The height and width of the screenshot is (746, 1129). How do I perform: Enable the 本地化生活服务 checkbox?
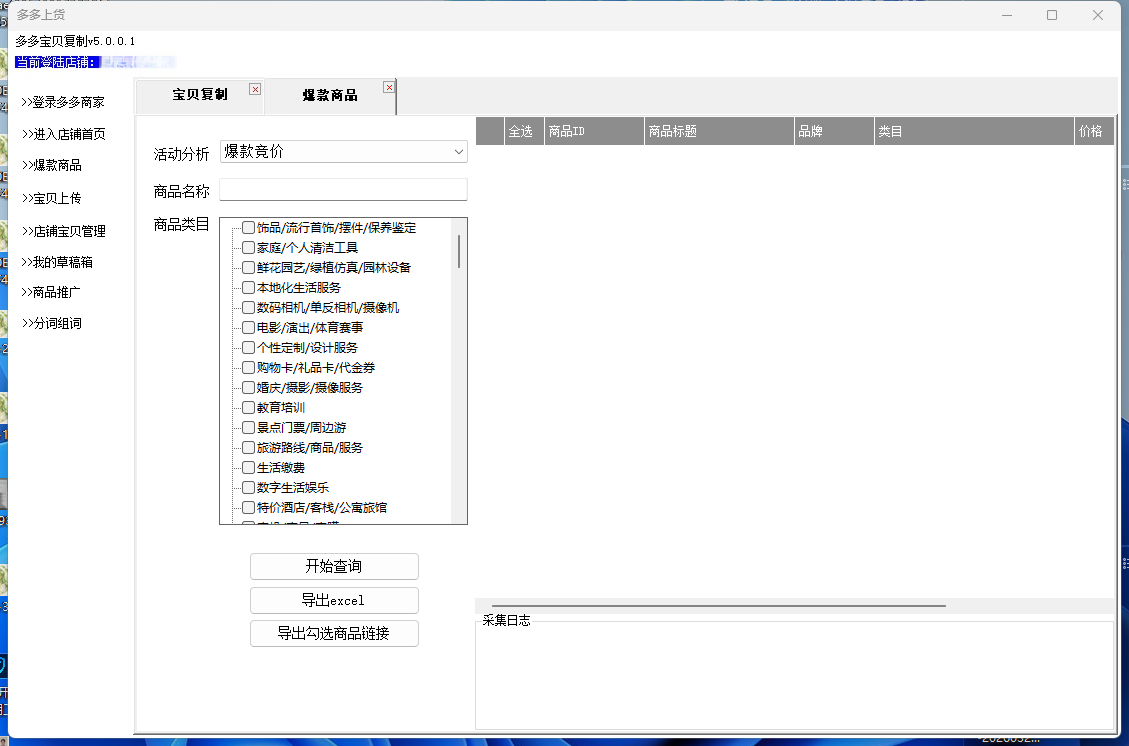pyautogui.click(x=248, y=288)
